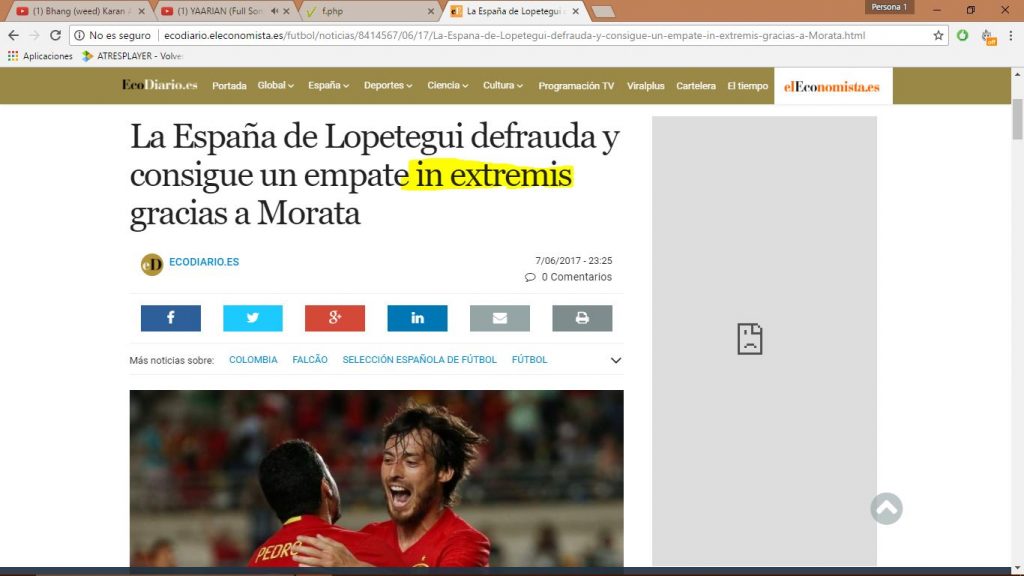The image size is (1024, 576).
Task: Share the article on LinkedIn
Action: click(x=417, y=317)
